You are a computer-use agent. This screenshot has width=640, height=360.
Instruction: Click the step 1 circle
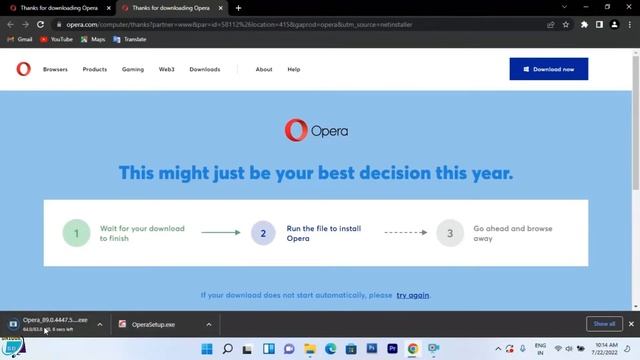coord(76,233)
